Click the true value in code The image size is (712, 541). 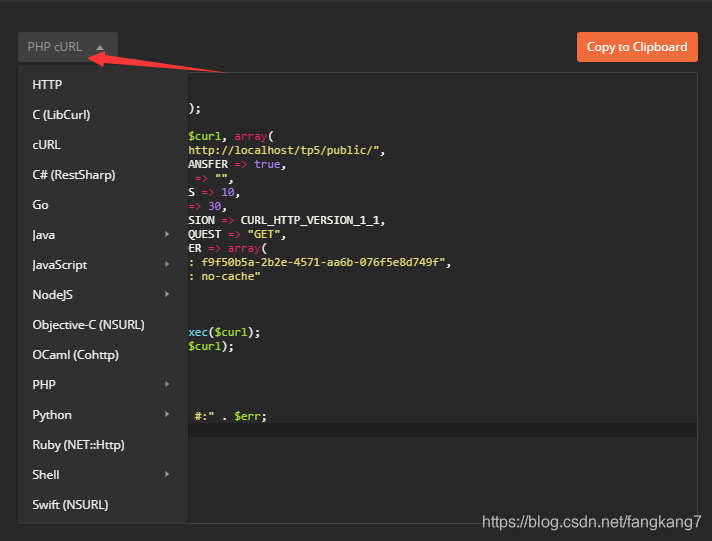point(267,164)
